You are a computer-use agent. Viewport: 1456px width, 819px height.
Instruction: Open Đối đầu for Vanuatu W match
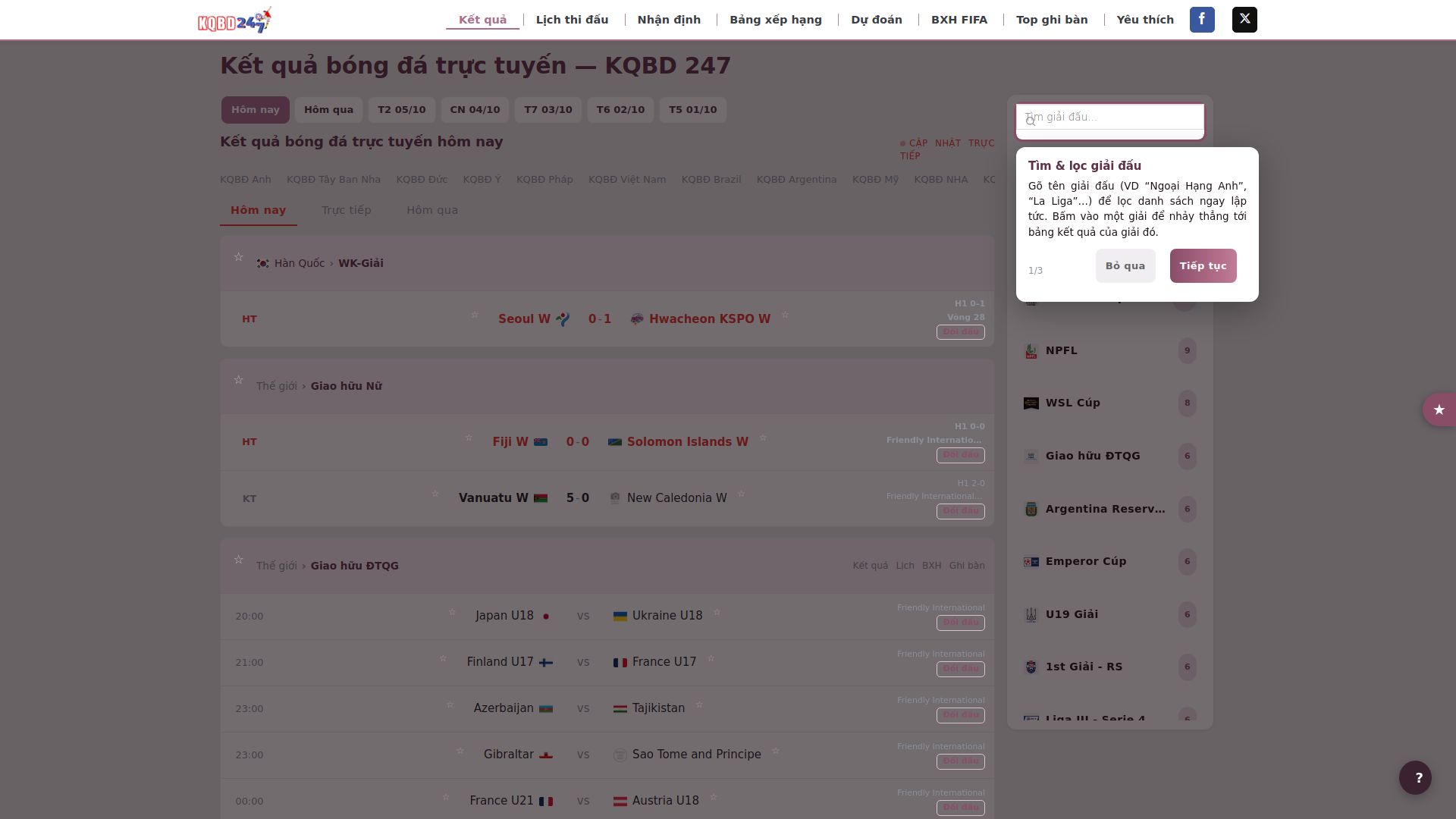pos(961,512)
